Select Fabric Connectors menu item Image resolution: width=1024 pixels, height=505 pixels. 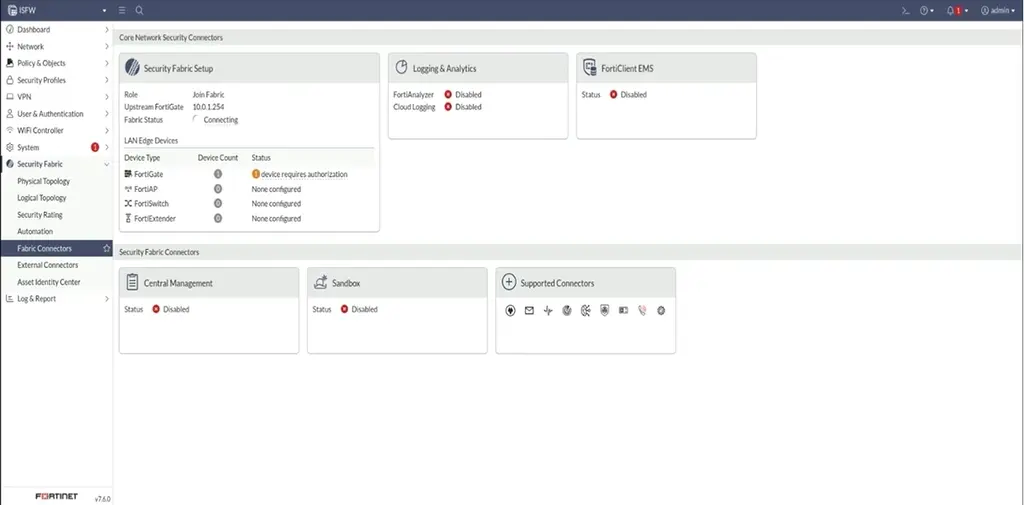[x=56, y=248]
